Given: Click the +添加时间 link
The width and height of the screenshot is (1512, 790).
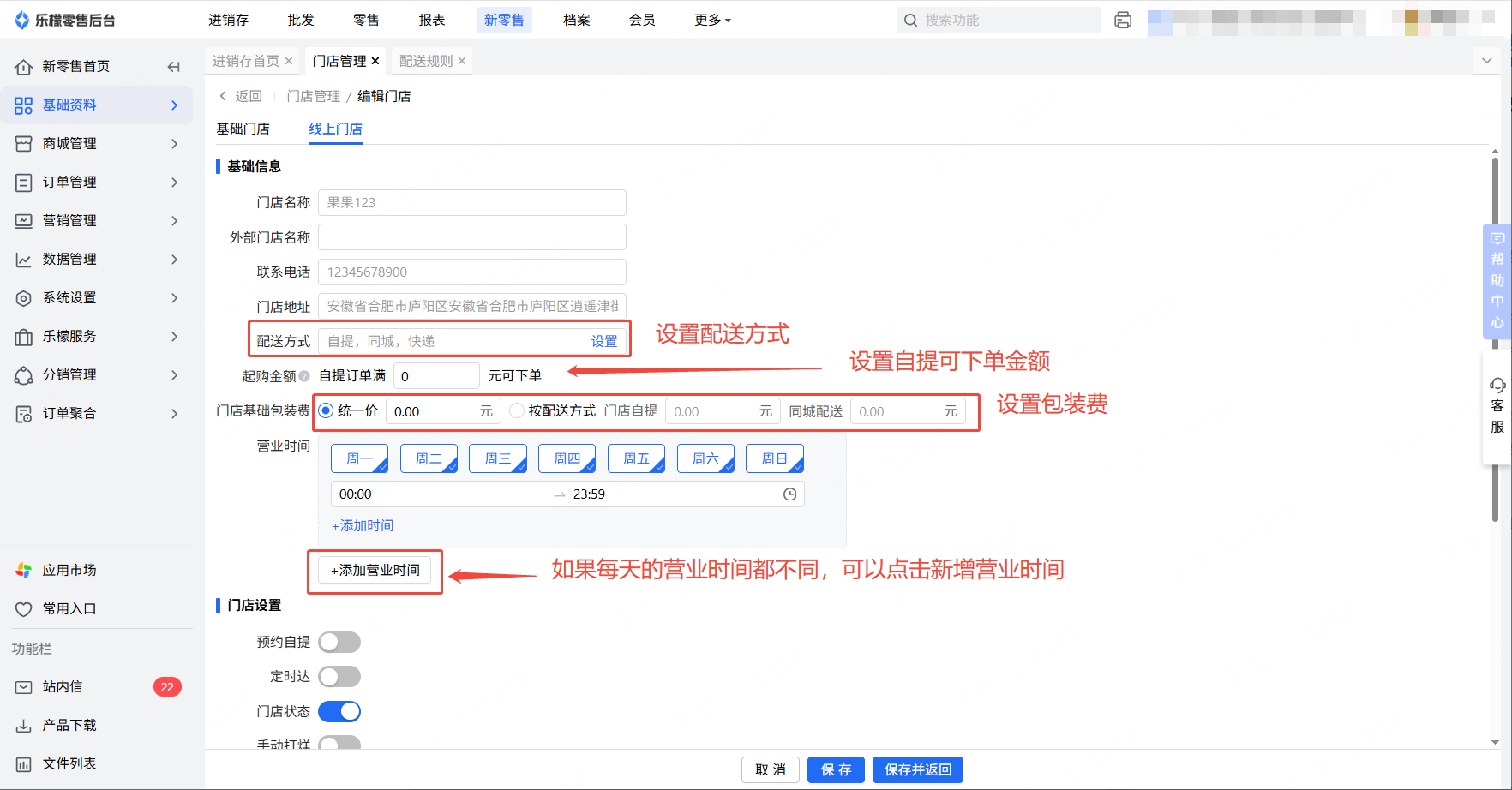Looking at the screenshot, I should click(363, 526).
